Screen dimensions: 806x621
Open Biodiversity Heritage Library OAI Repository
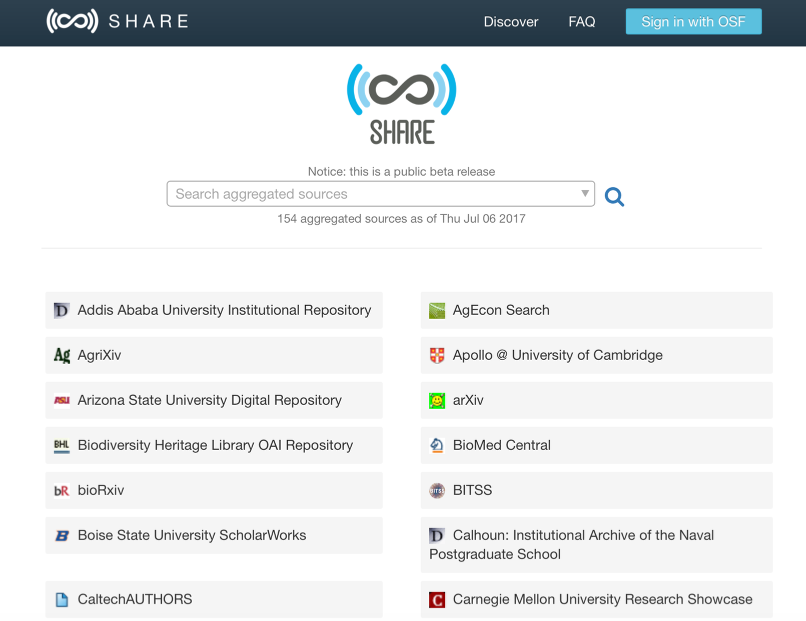pos(214,445)
